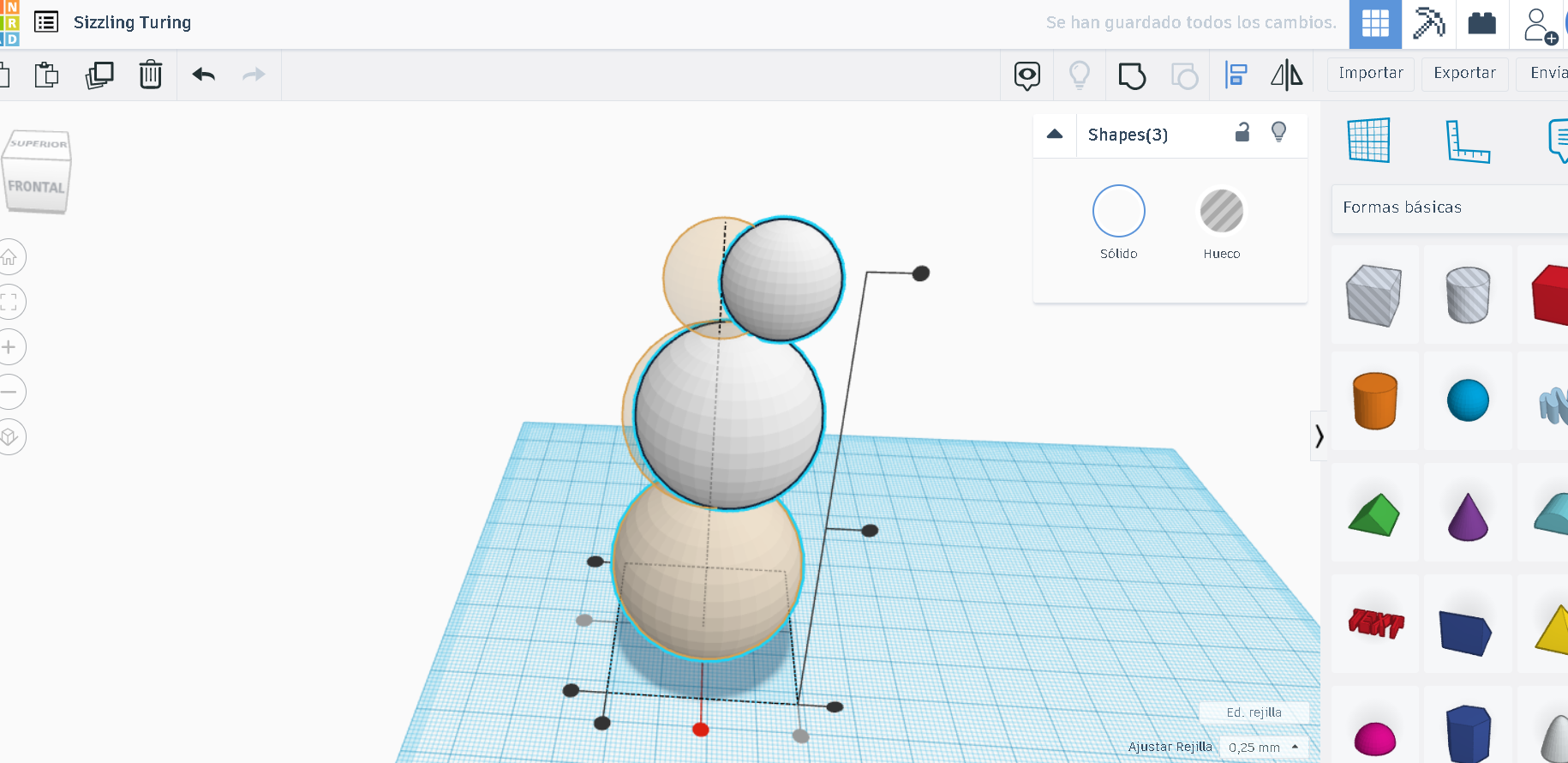Screen dimensions: 1568x763
Task: Open the Blocks pickaxe mode
Action: (x=1428, y=23)
